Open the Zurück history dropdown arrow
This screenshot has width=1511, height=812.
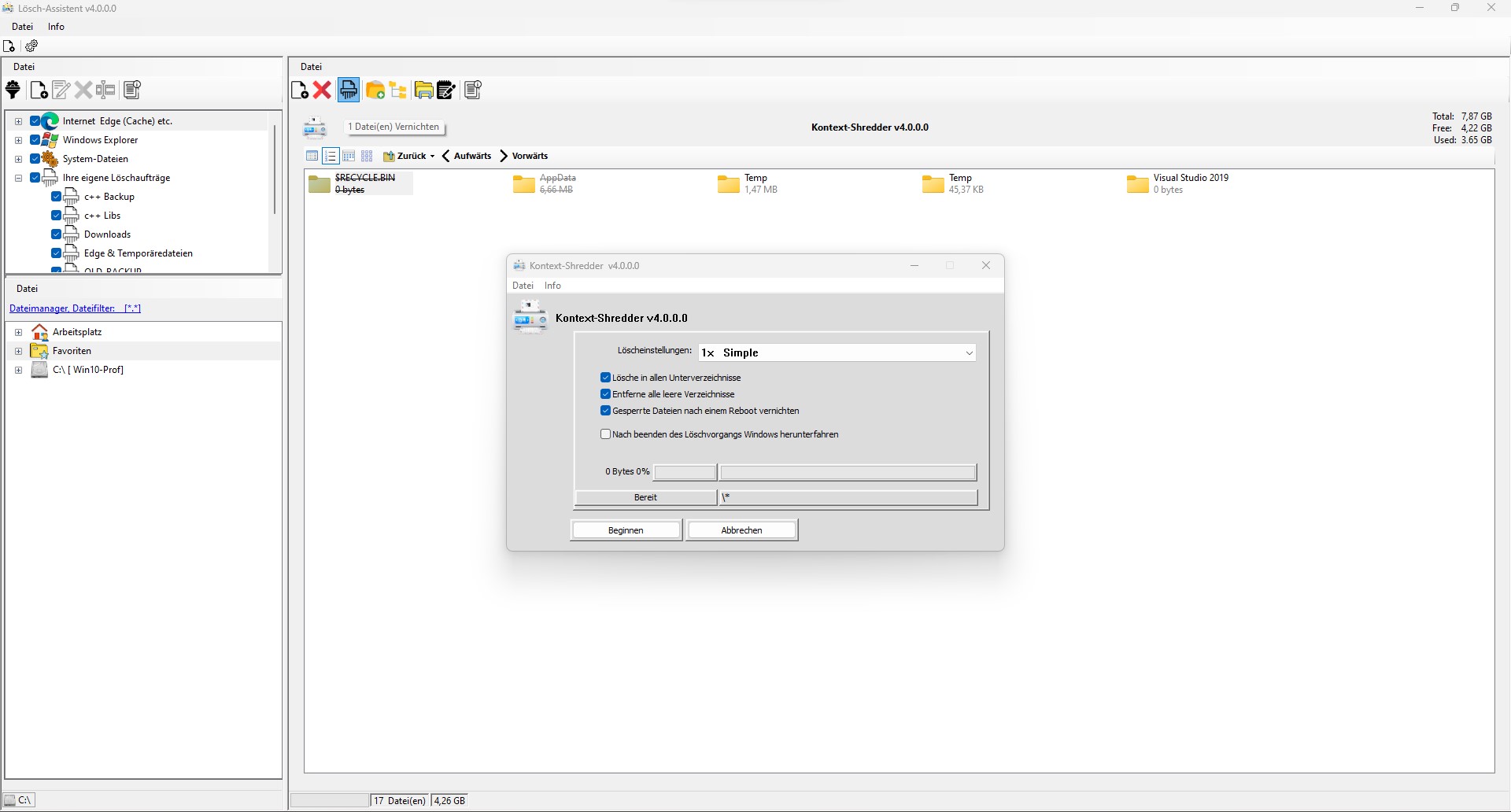click(432, 157)
